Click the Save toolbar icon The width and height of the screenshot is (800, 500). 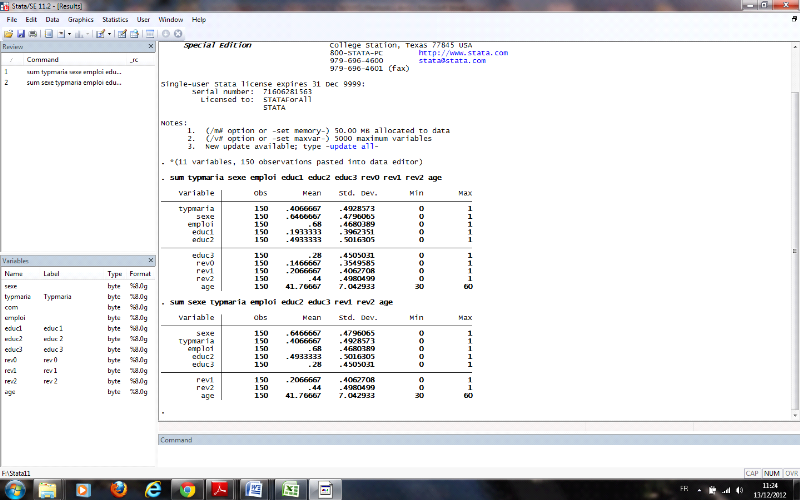tap(20, 34)
